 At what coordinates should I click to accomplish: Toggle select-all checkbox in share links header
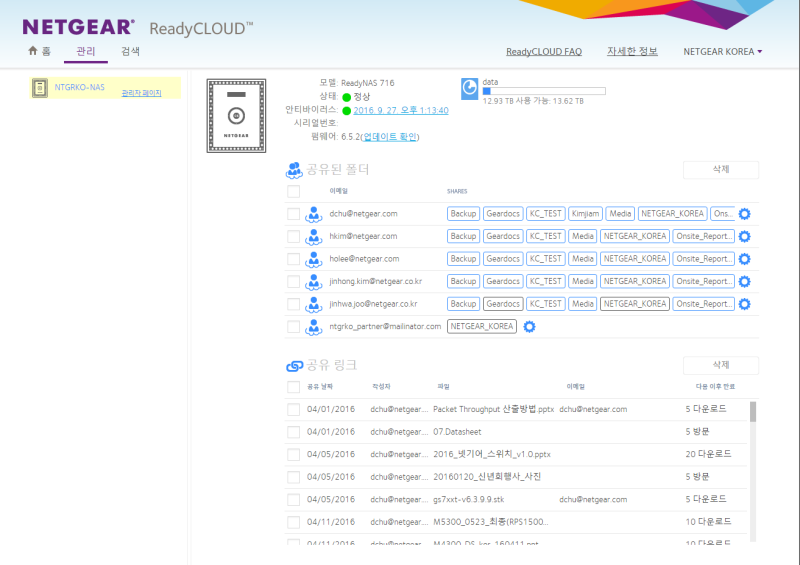[293, 387]
